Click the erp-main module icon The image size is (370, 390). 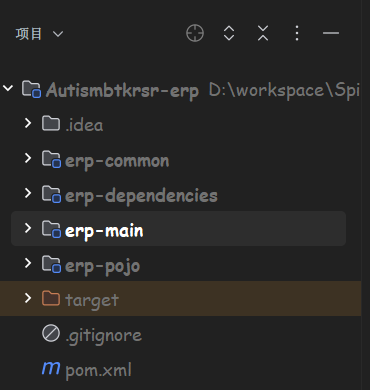[x=51, y=229]
